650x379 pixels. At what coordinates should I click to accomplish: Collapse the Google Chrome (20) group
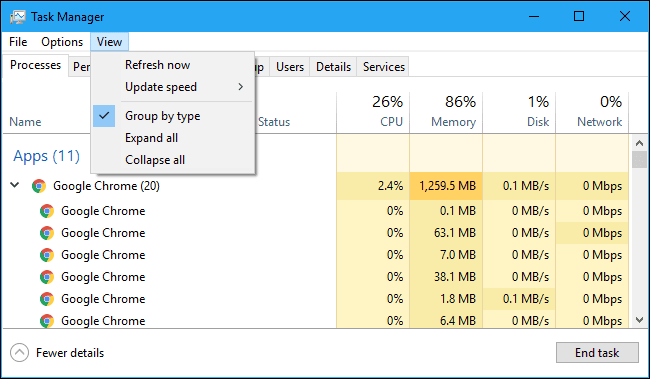point(15,185)
